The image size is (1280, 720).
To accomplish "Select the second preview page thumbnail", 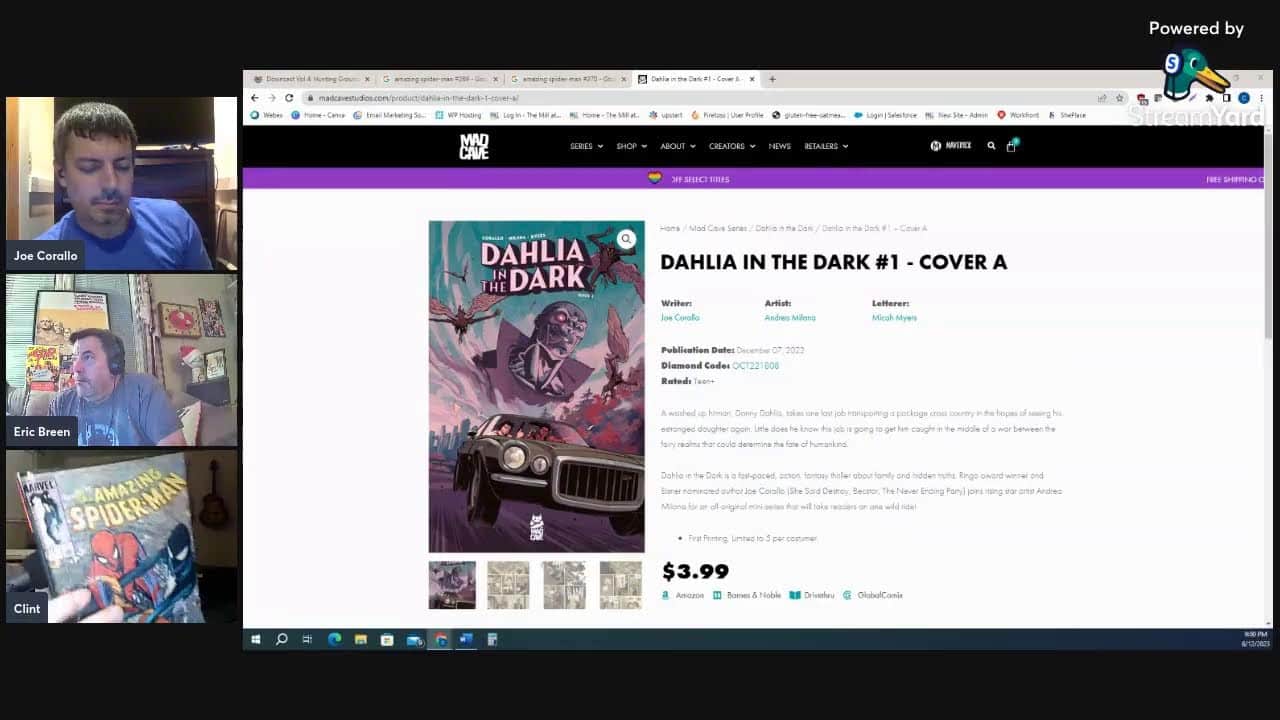I will coord(507,585).
